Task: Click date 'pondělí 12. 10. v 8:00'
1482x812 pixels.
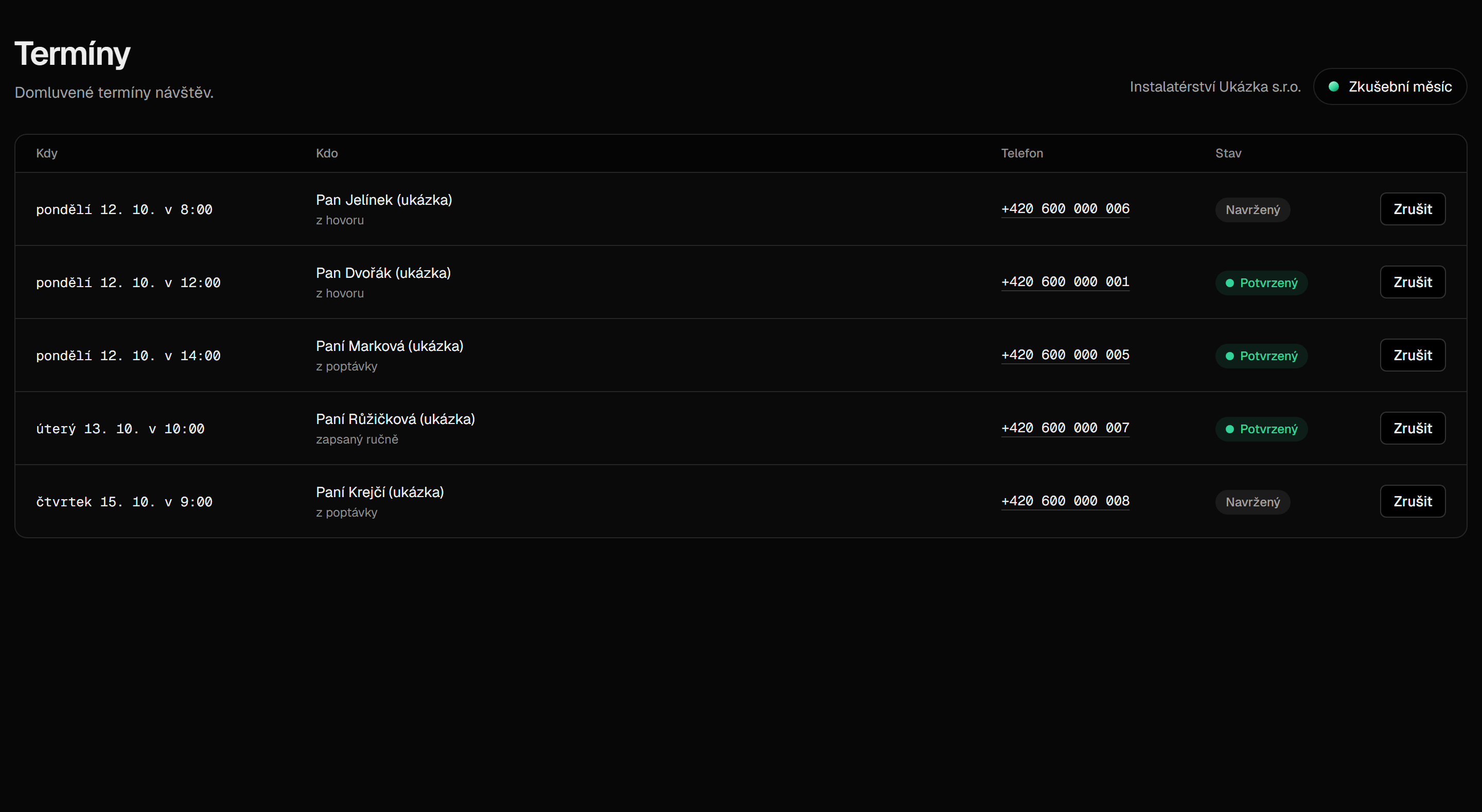Action: [x=124, y=209]
